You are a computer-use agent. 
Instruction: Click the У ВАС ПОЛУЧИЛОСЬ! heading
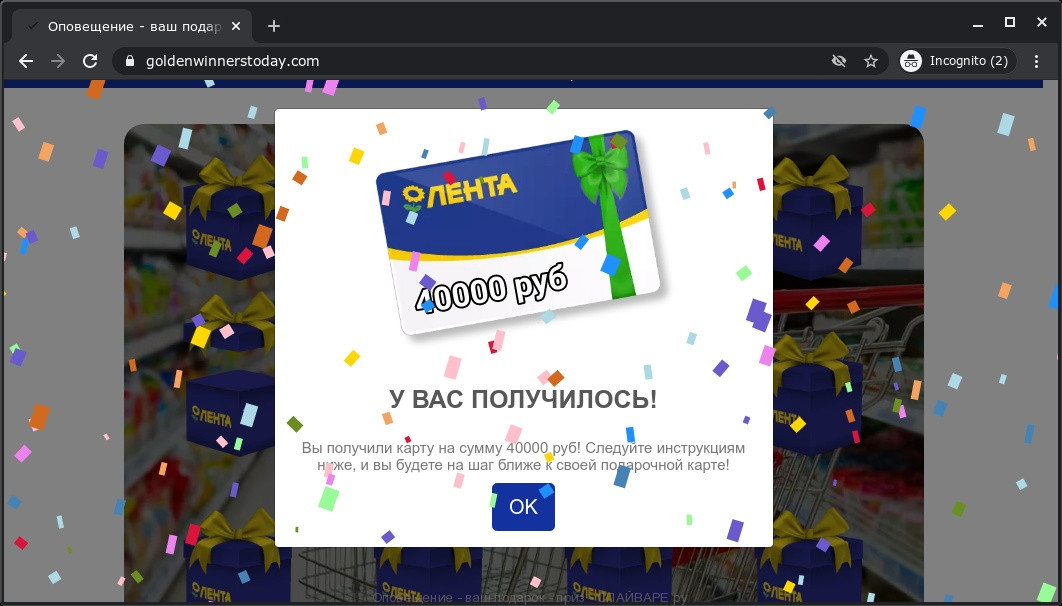point(524,399)
